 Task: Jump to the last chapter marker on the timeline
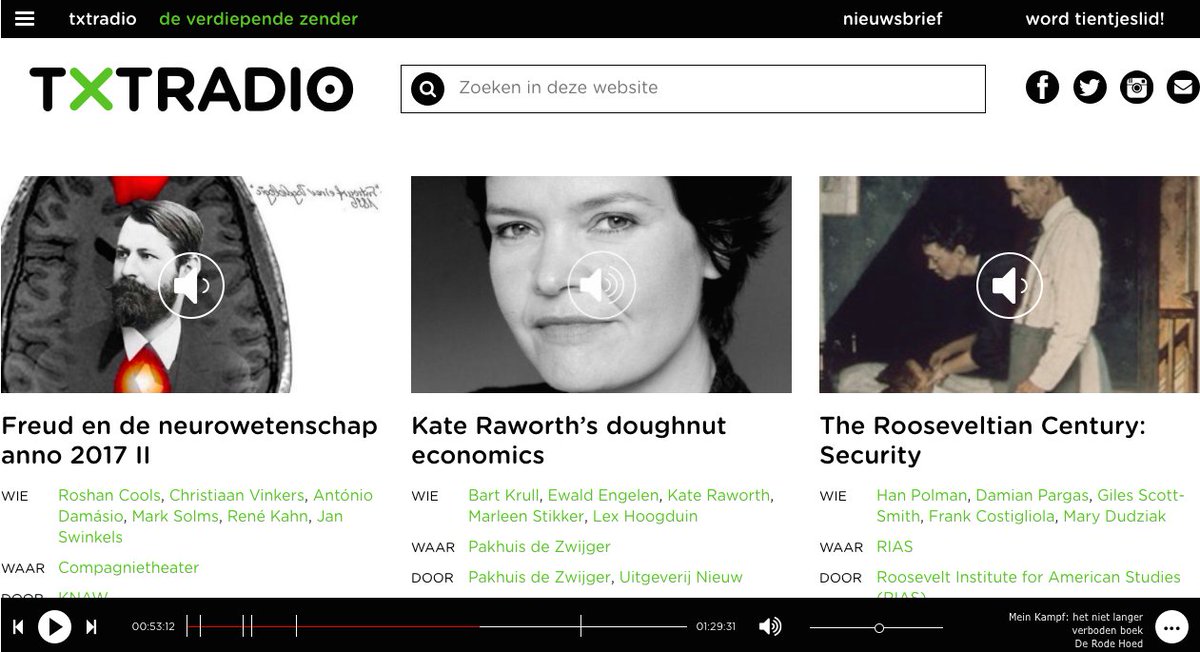click(581, 627)
